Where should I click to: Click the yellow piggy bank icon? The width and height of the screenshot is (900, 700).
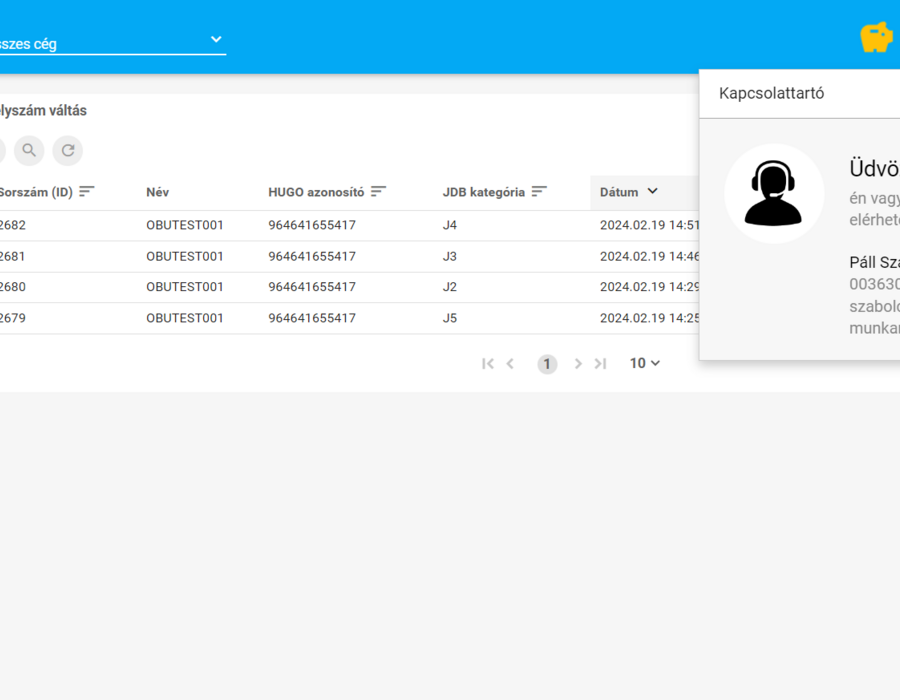tap(876, 37)
